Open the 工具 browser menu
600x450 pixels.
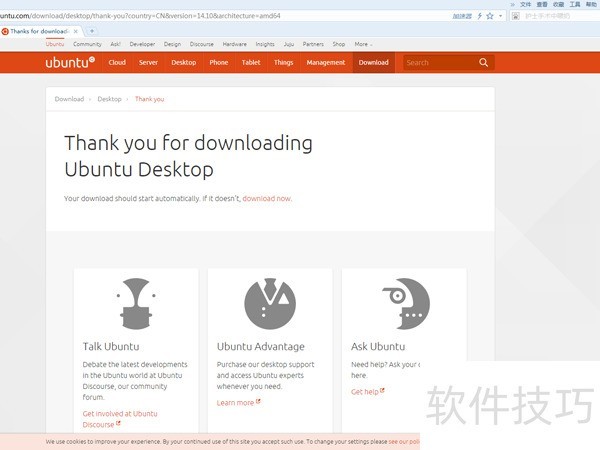click(575, 4)
